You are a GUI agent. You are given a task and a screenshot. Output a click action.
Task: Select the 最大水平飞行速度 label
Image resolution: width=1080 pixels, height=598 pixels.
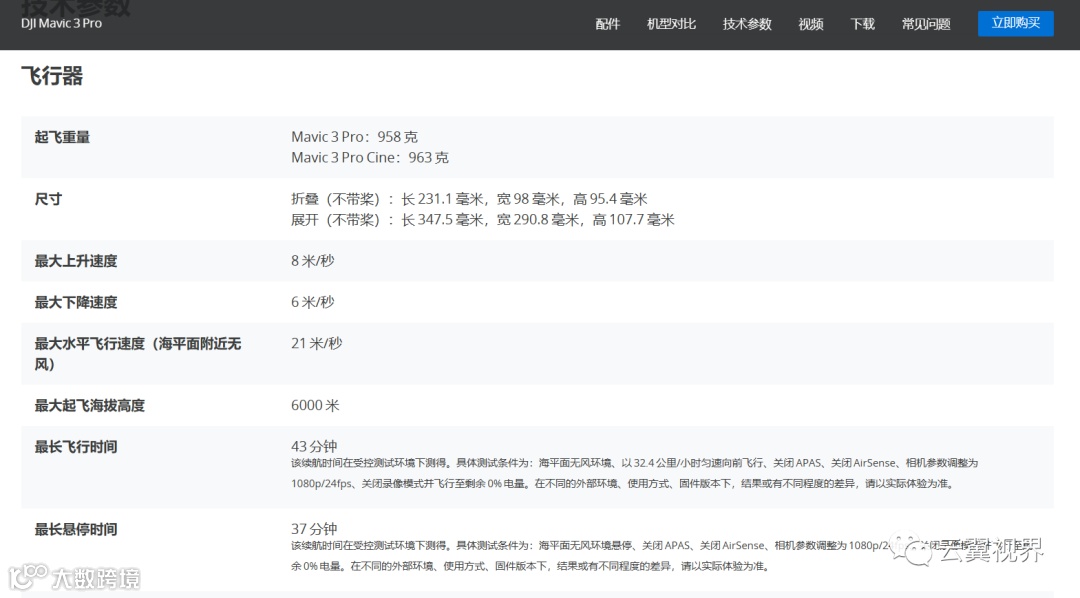(x=138, y=353)
